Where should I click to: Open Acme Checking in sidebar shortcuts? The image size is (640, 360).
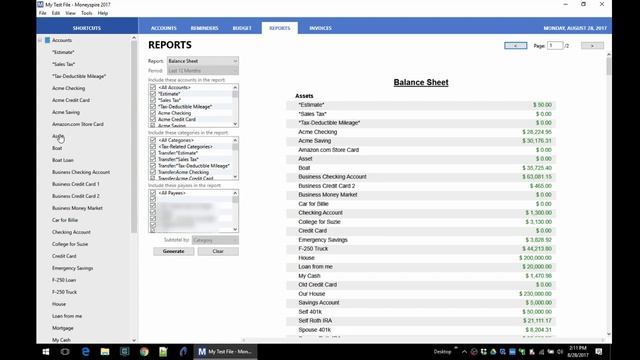[x=69, y=88]
